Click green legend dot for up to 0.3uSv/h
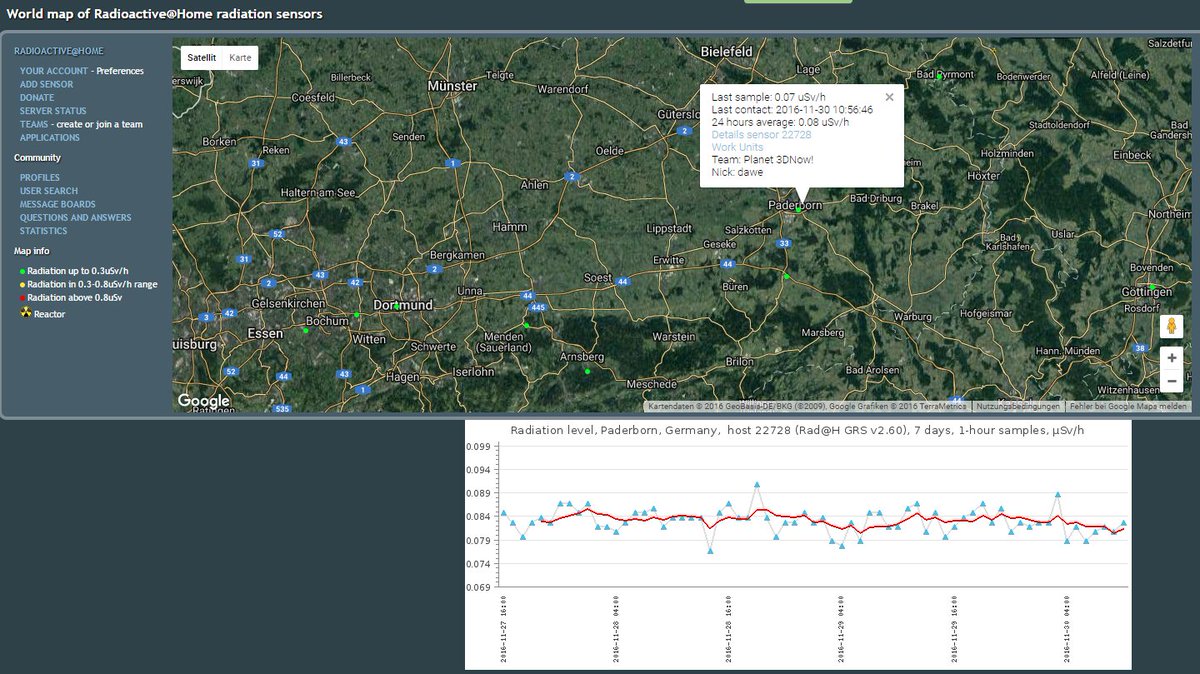This screenshot has height=674, width=1200. (x=23, y=271)
